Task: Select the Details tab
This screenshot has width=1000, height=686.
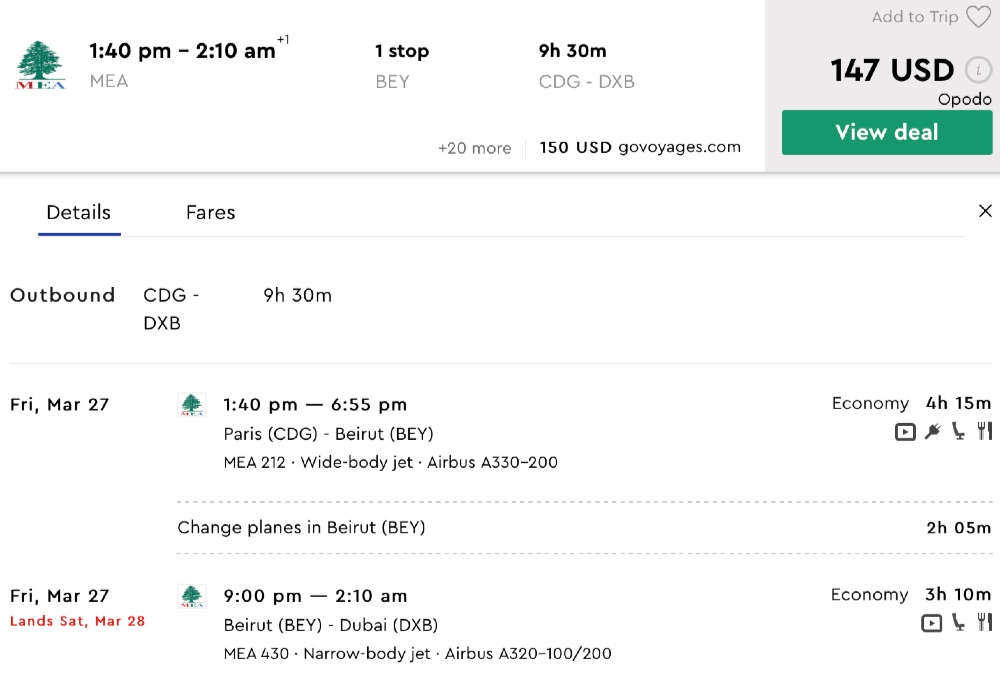Action: coord(79,212)
